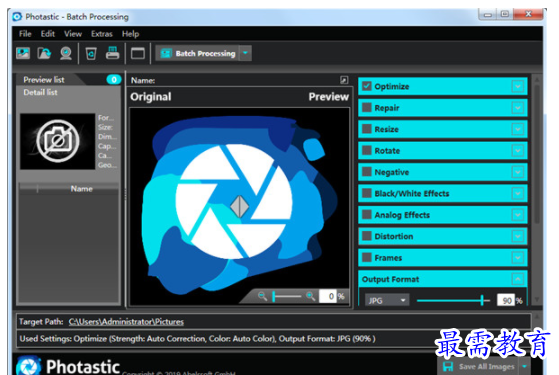Image resolution: width=559 pixels, height=375 pixels.
Task: Collapse the Output Format section arrow
Action: (x=518, y=279)
